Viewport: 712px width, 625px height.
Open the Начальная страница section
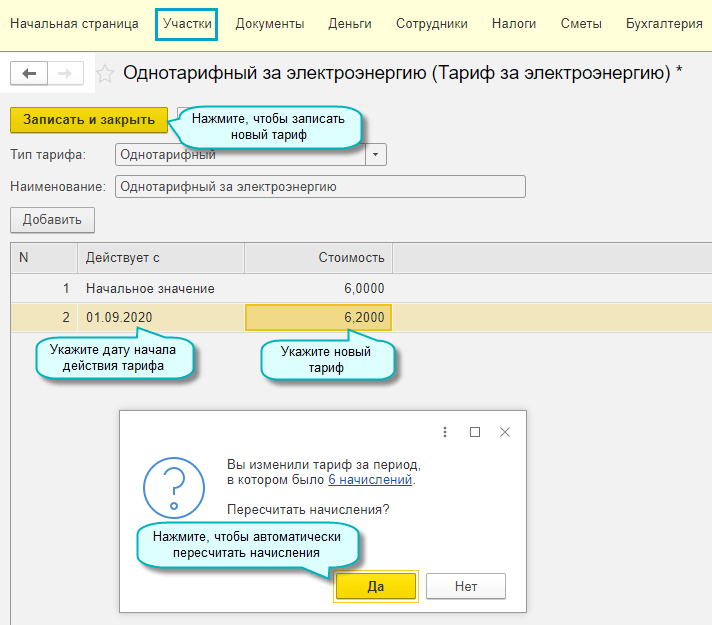point(74,24)
